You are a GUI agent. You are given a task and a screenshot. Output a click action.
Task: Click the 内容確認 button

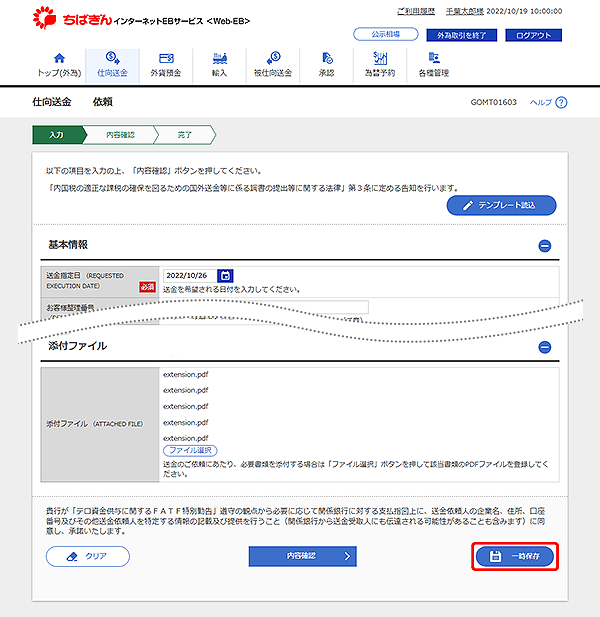click(x=303, y=556)
